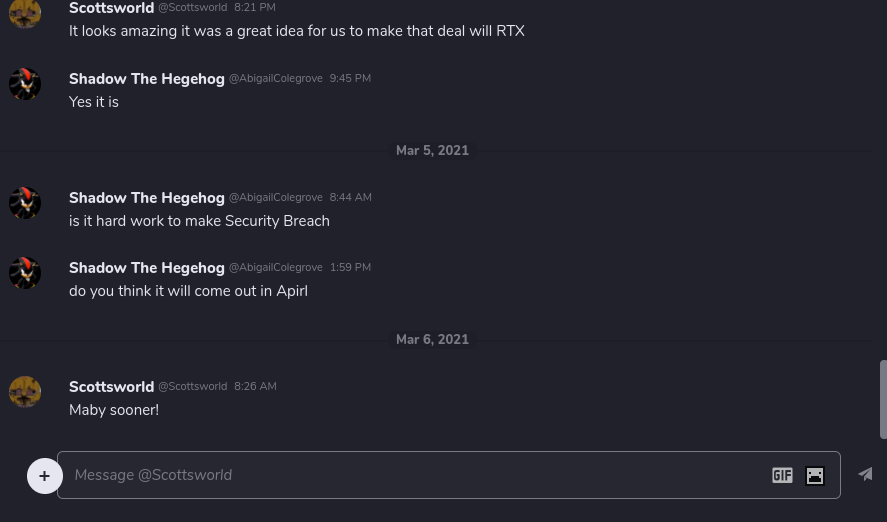Click the Mar 6, 2021 date divider
The width and height of the screenshot is (887, 522).
[x=432, y=340]
